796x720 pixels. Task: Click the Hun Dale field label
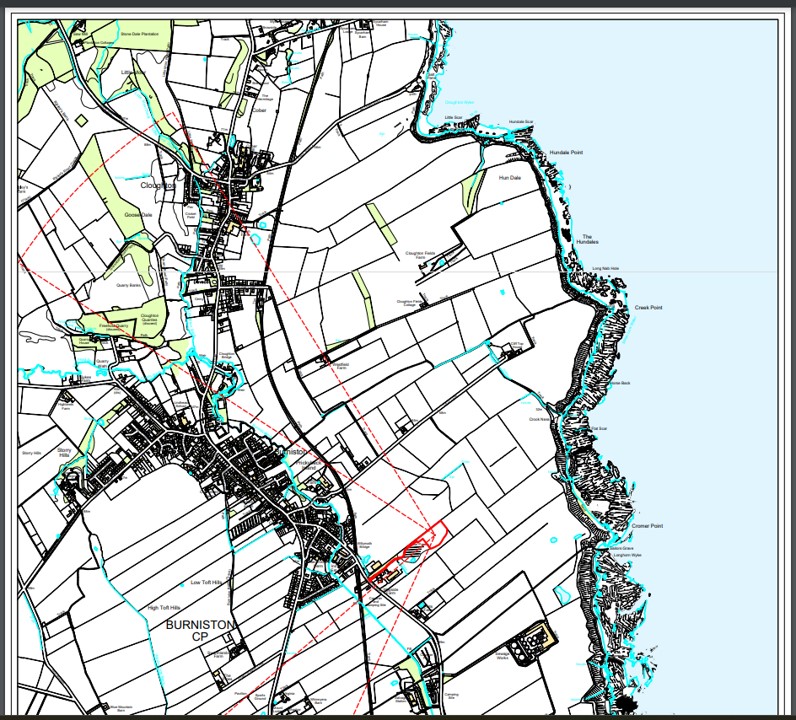coord(509,177)
